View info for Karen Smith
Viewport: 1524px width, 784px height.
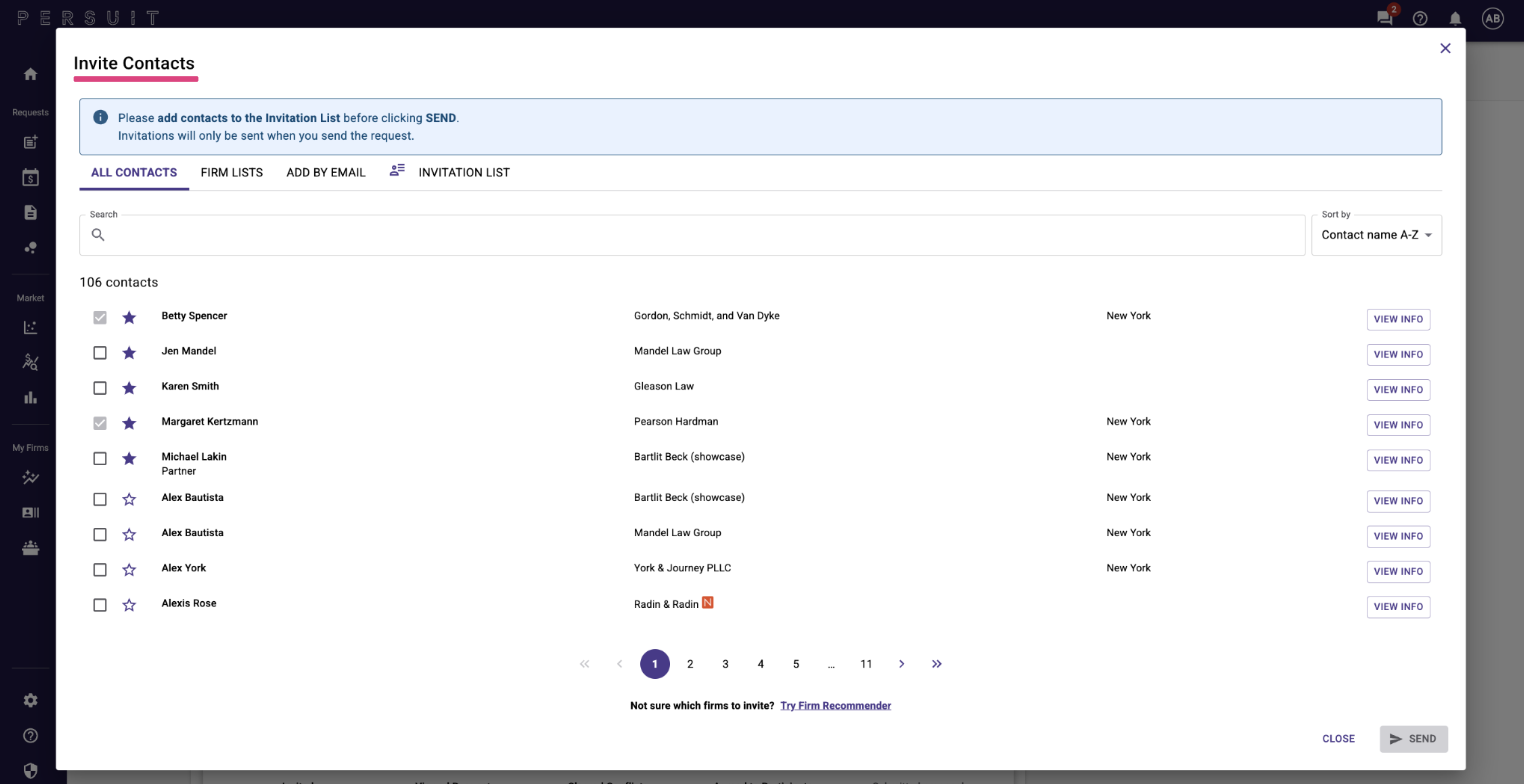click(1398, 390)
